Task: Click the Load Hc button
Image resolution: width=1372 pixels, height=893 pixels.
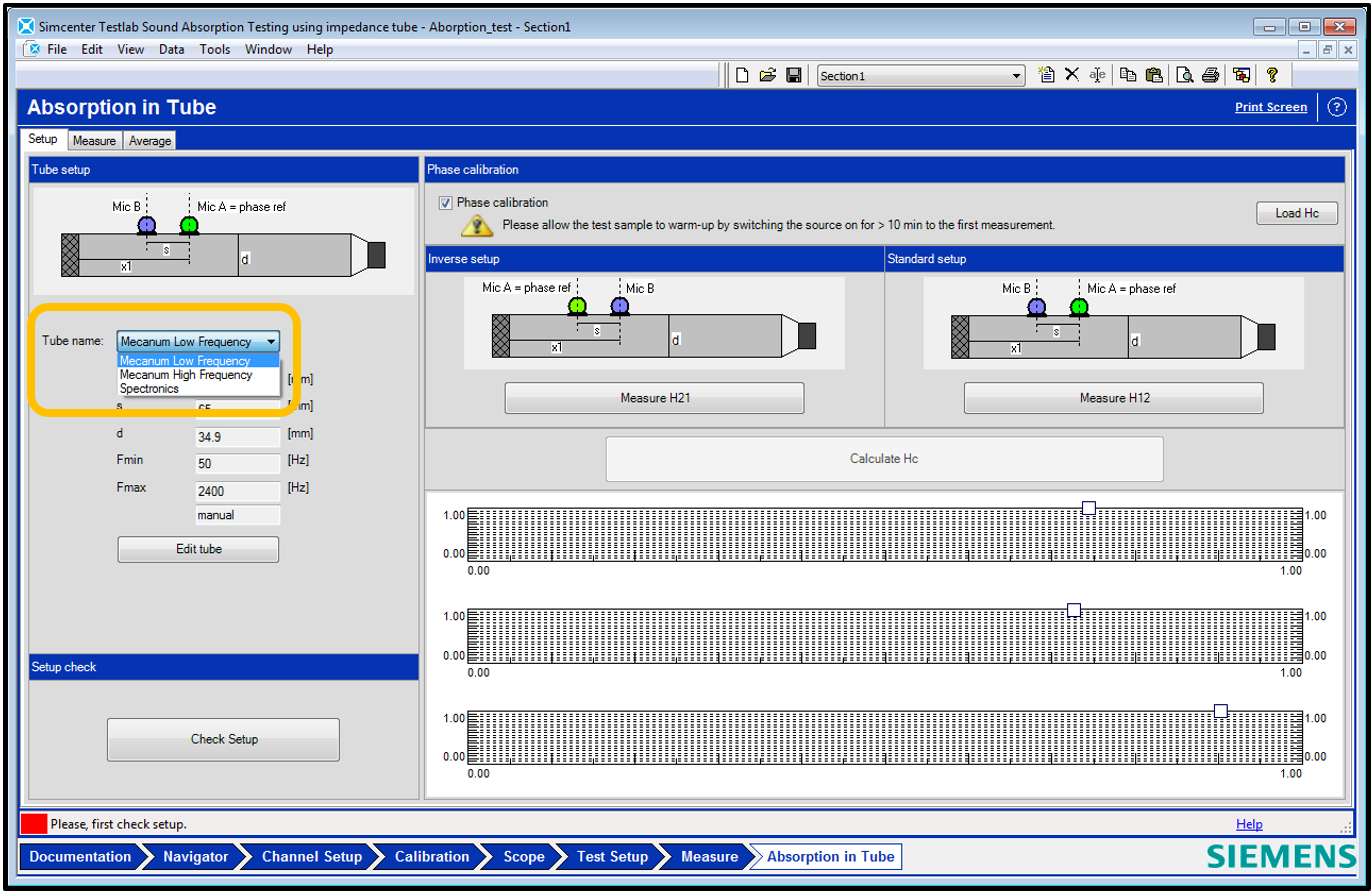Action: pyautogui.click(x=1297, y=213)
